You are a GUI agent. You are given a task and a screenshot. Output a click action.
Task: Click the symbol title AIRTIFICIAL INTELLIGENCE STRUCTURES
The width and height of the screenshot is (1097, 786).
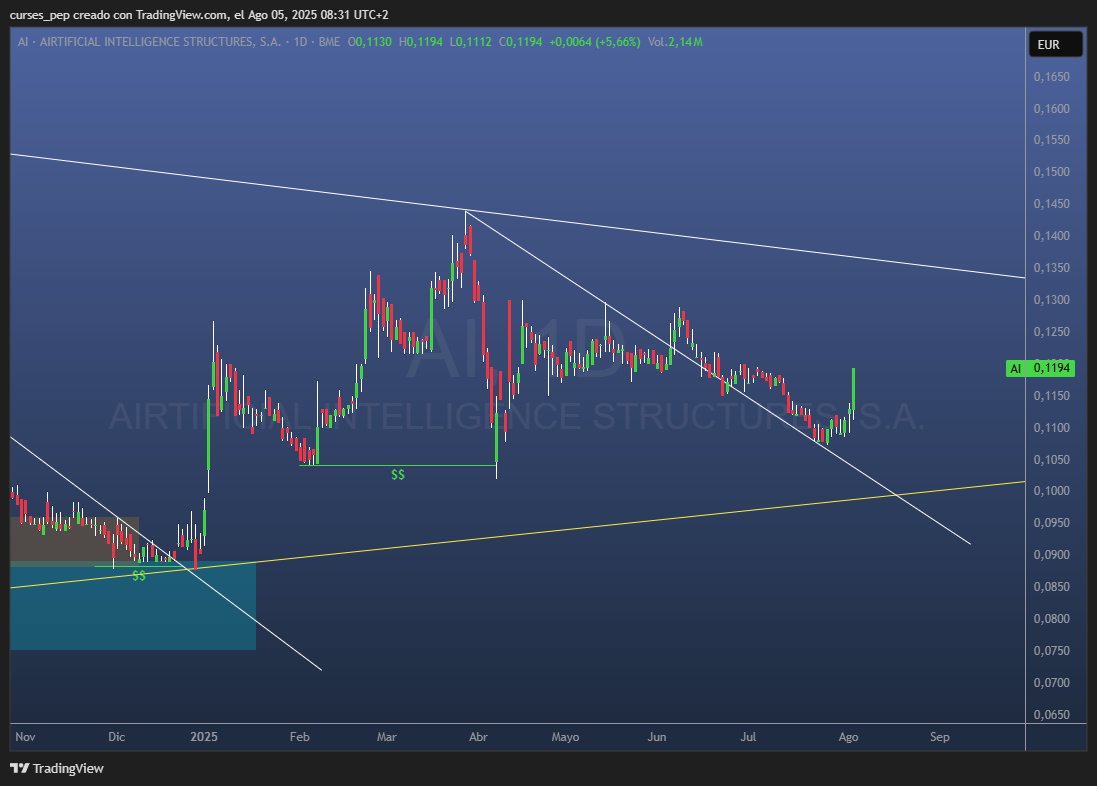click(160, 42)
